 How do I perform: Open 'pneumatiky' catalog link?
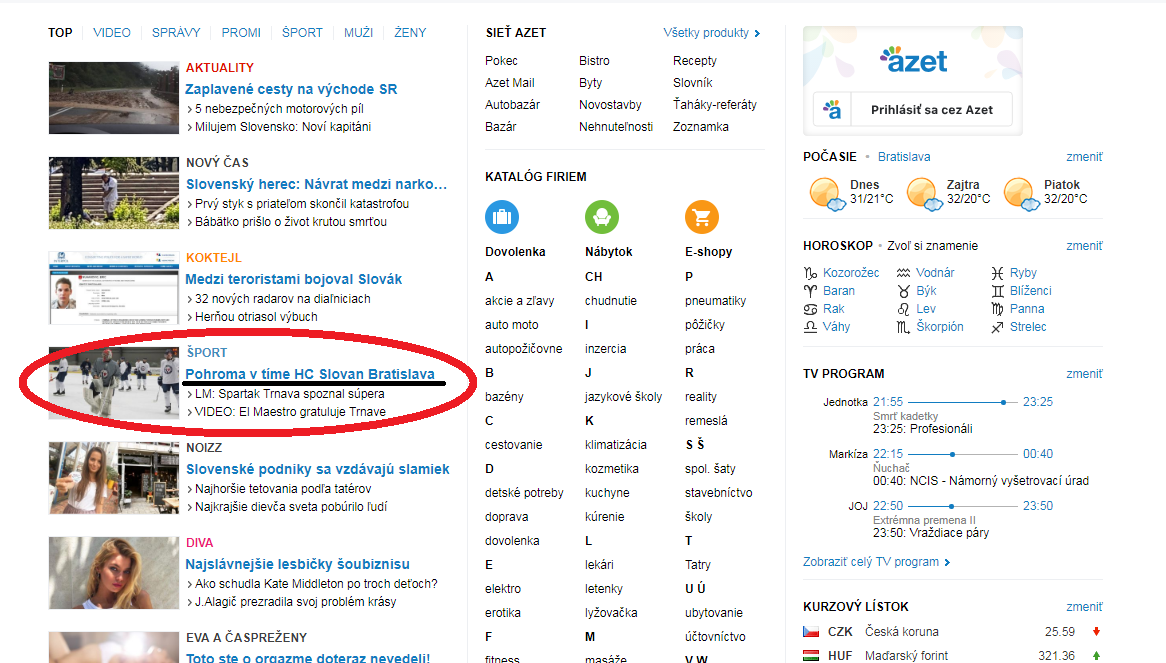point(715,301)
